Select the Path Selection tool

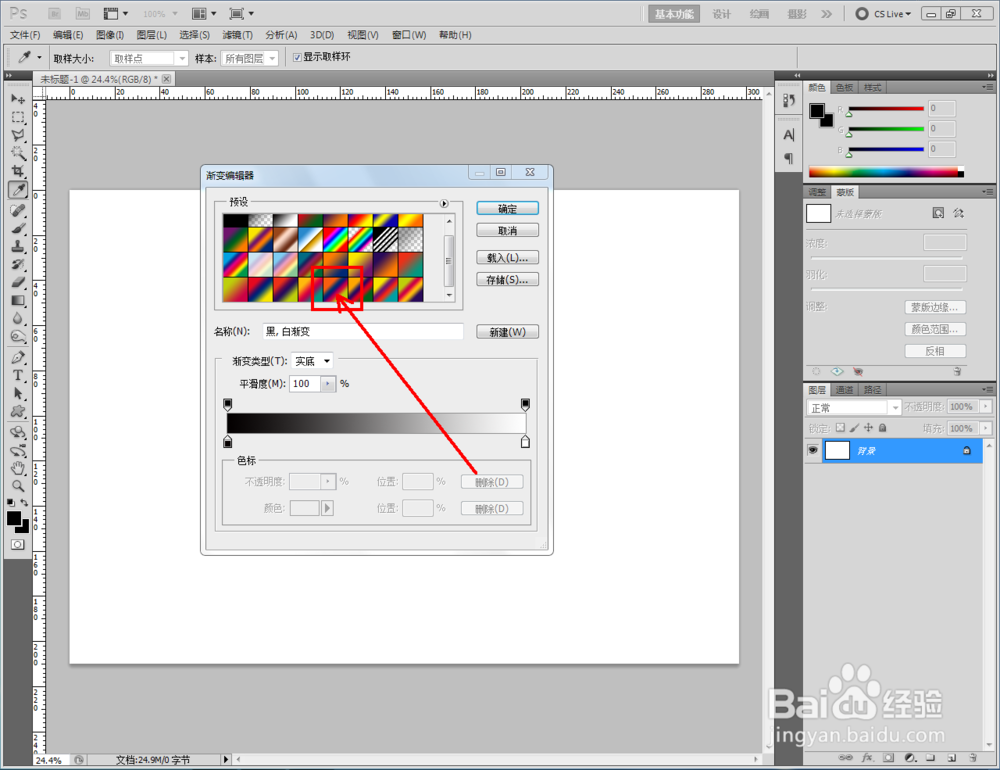(x=18, y=393)
